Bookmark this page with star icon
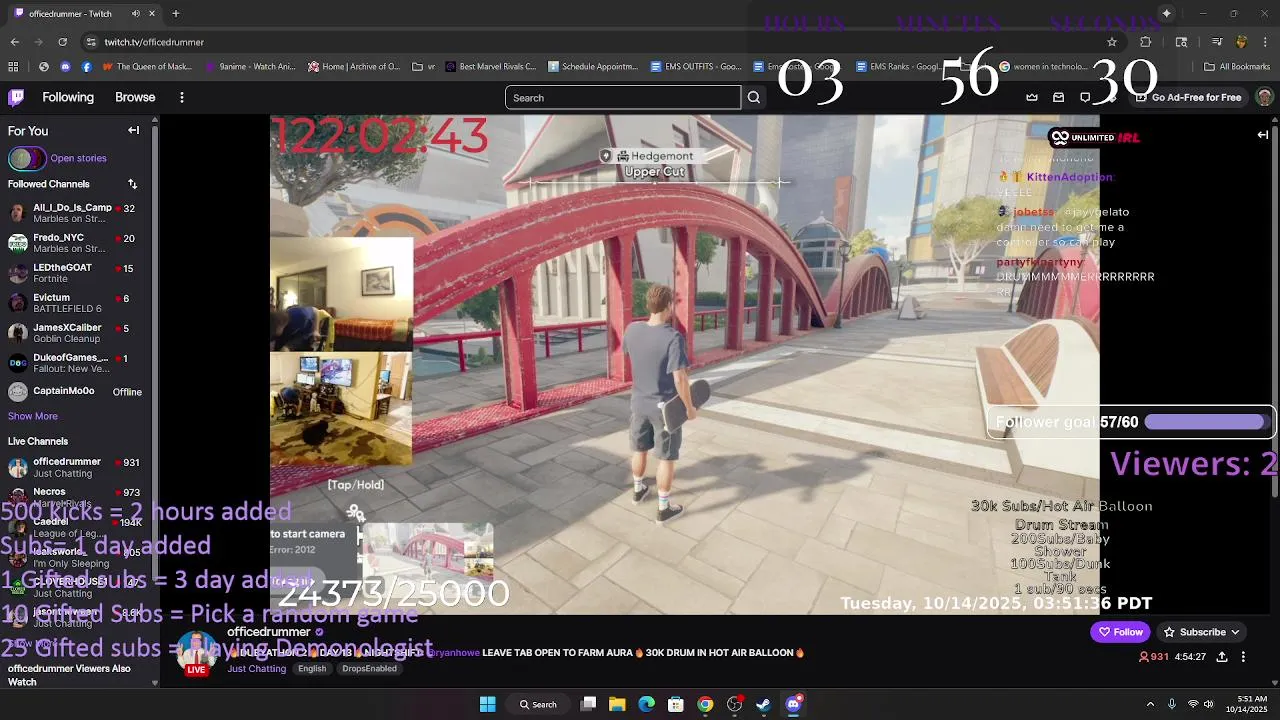This screenshot has height=720, width=1280. 1111,42
